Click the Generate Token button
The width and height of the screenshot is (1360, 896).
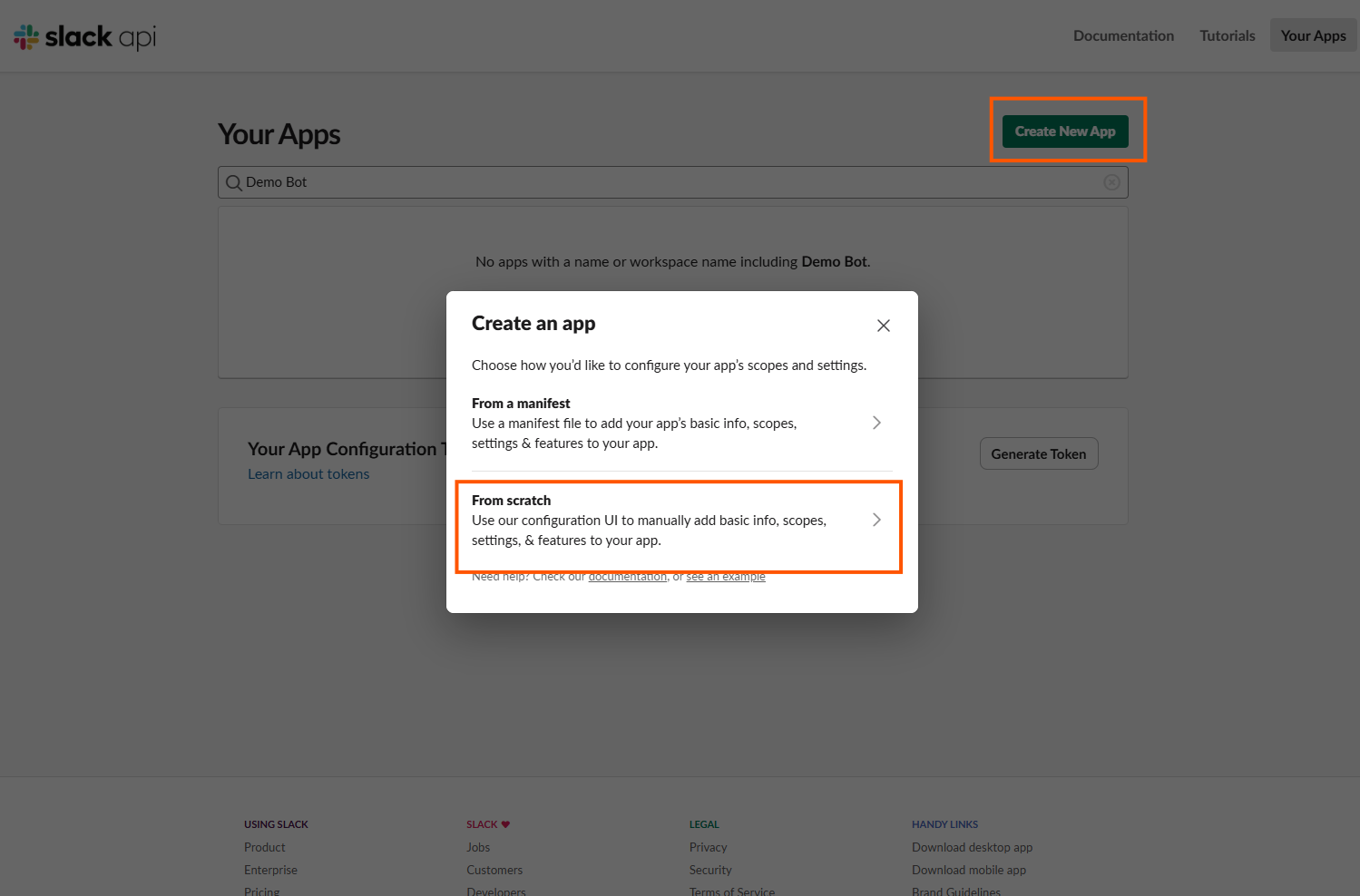[x=1038, y=454]
